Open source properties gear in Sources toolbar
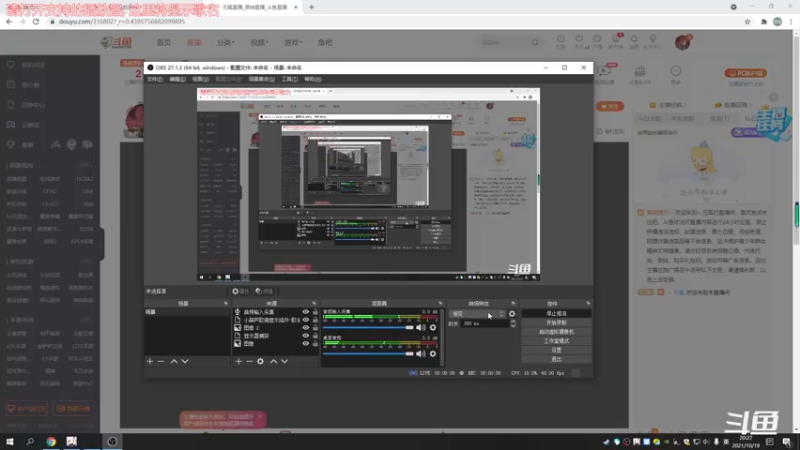Image resolution: width=800 pixels, height=450 pixels. (x=260, y=361)
